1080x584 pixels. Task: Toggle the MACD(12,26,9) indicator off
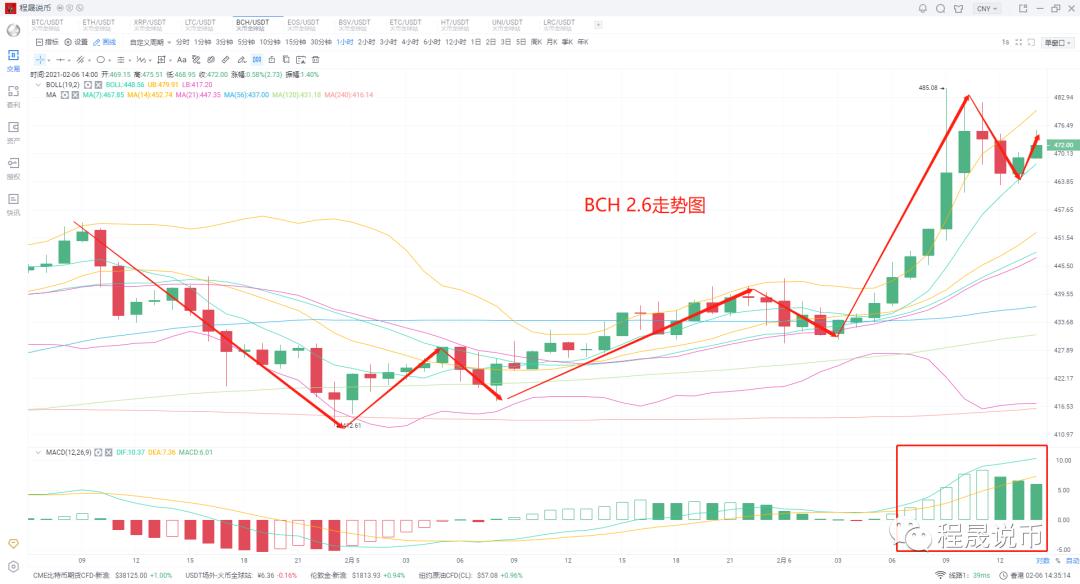tap(97, 452)
